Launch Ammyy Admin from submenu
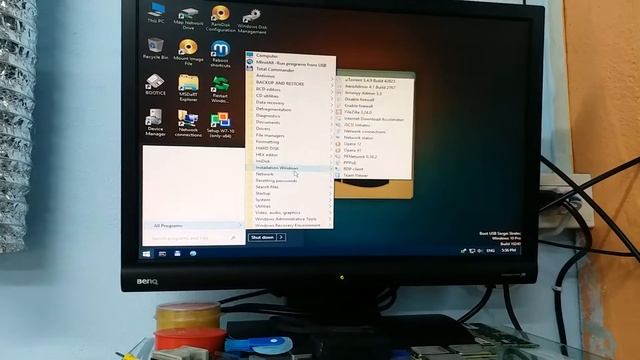This screenshot has width=640, height=360. 373,93
